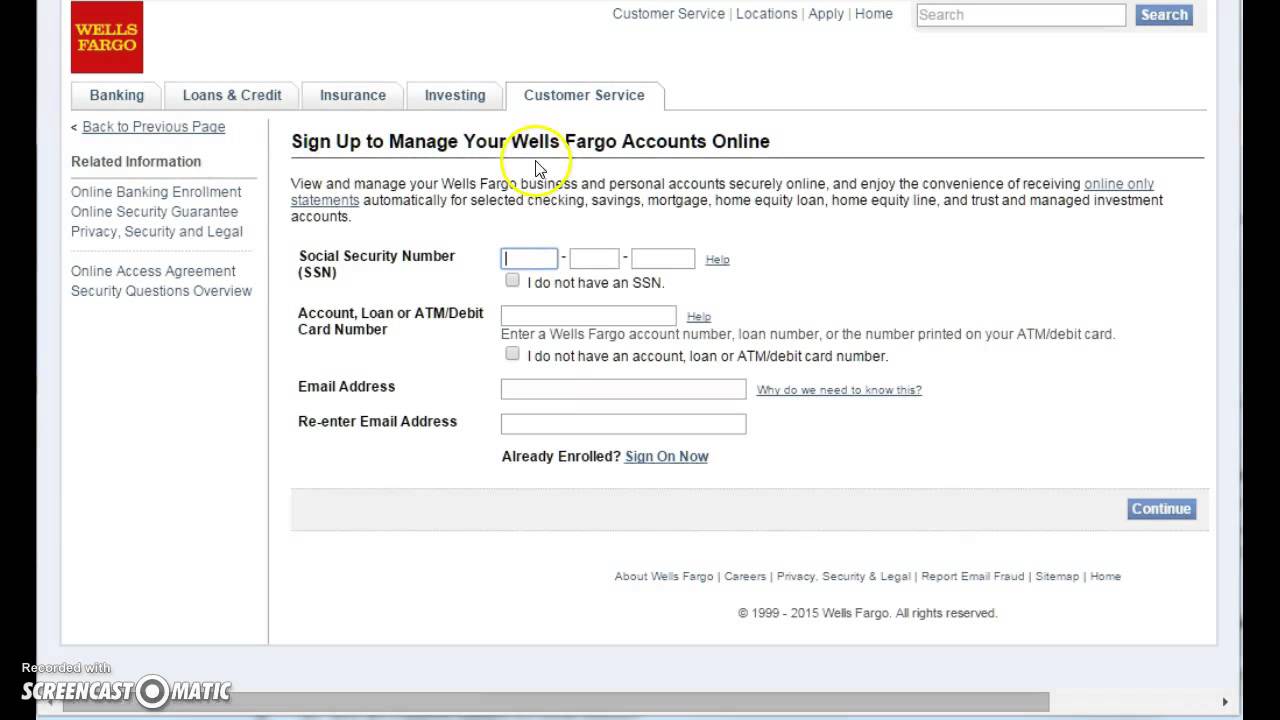The height and width of the screenshot is (720, 1280).
Task: Click last SSN field box
Action: [663, 259]
